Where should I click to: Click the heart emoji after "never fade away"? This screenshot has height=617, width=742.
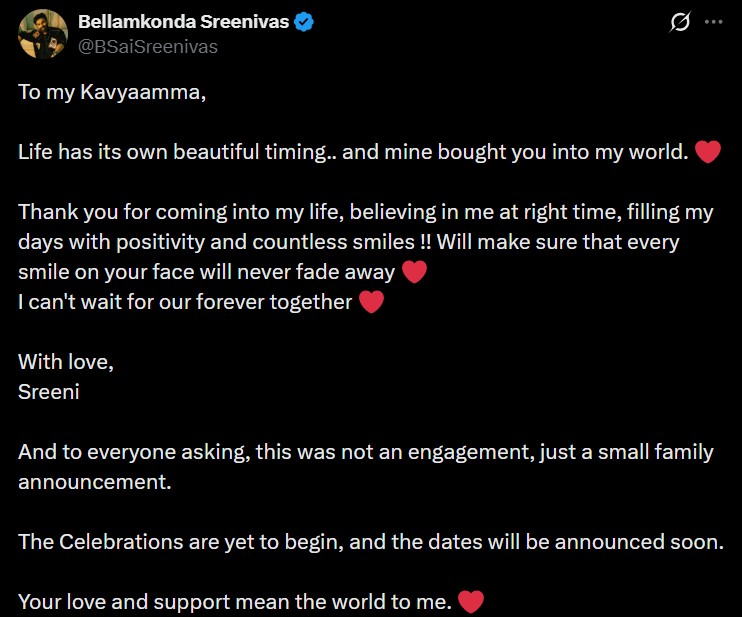(x=414, y=272)
